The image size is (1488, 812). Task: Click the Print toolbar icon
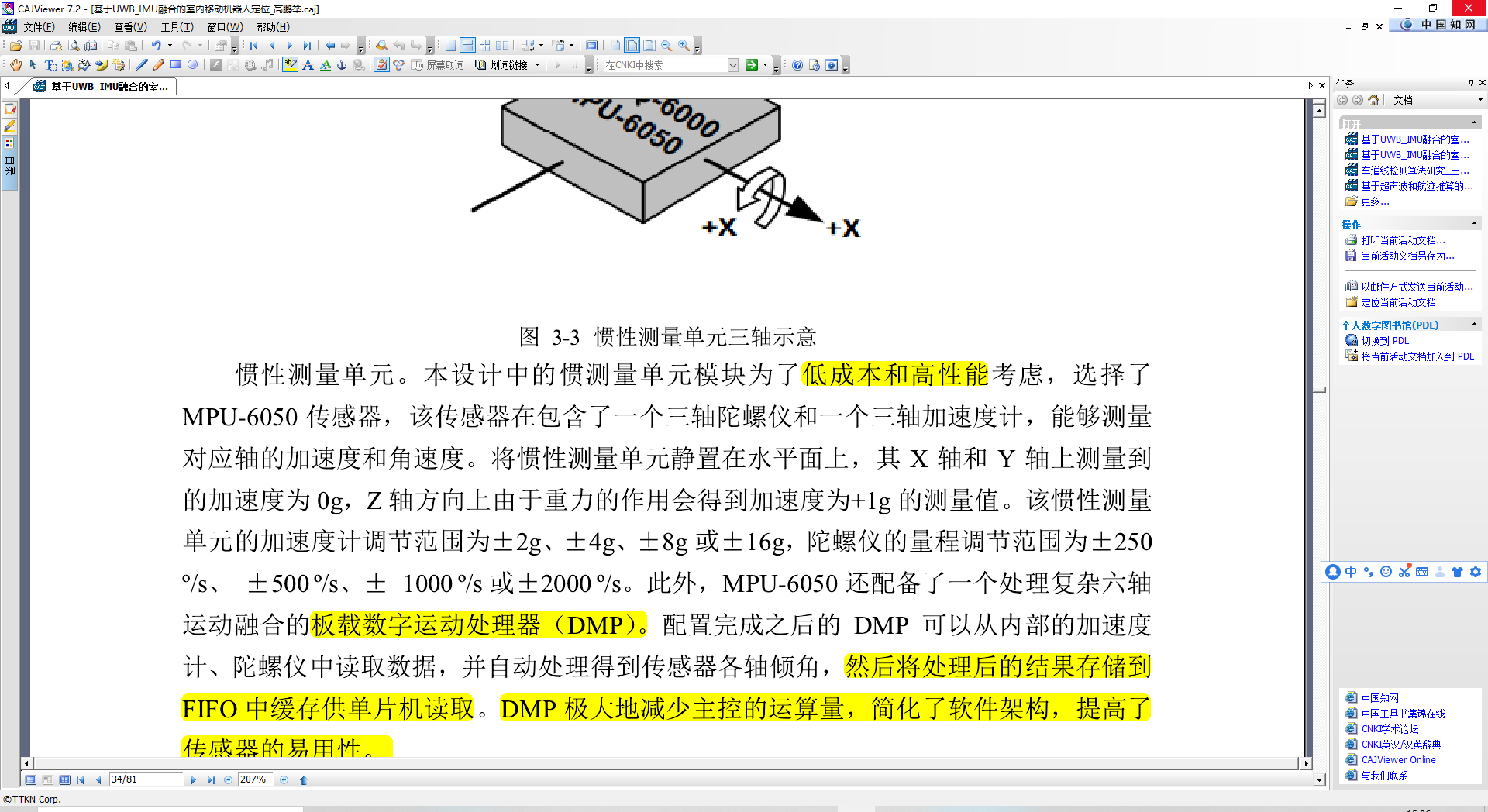55,45
